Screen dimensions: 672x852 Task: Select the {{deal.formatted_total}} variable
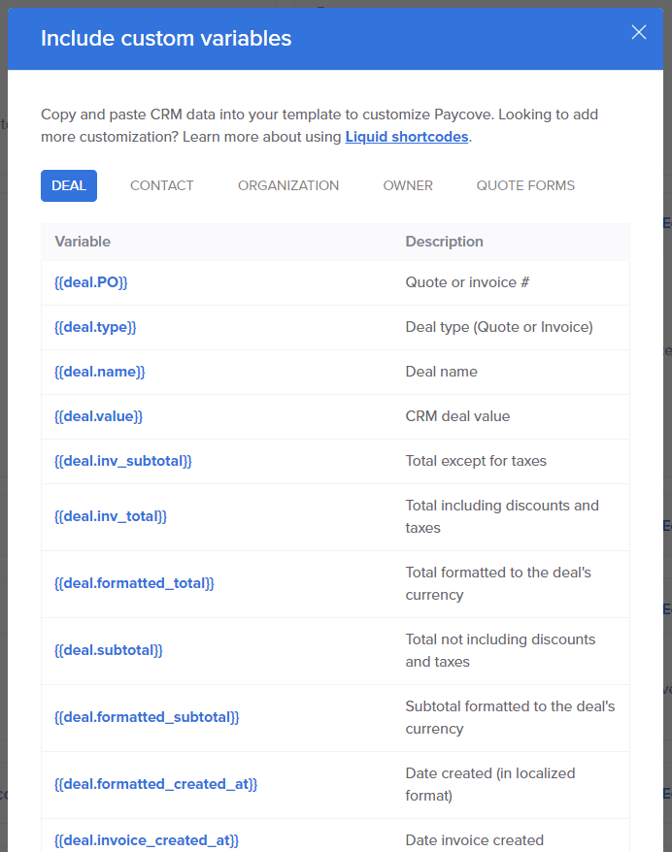coord(134,583)
